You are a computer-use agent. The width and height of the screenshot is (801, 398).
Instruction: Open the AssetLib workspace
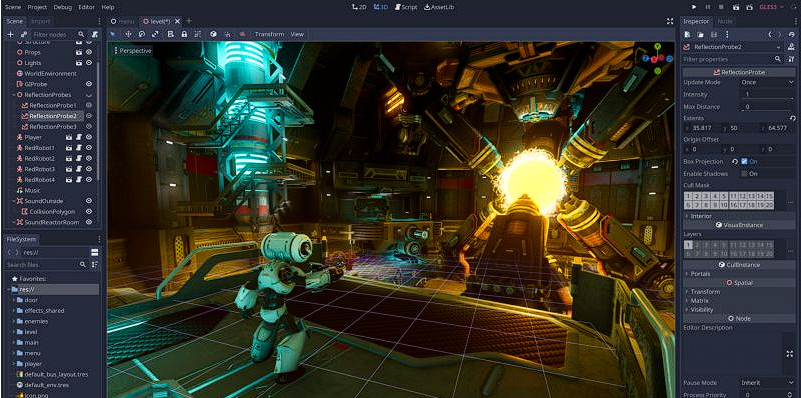[x=439, y=7]
